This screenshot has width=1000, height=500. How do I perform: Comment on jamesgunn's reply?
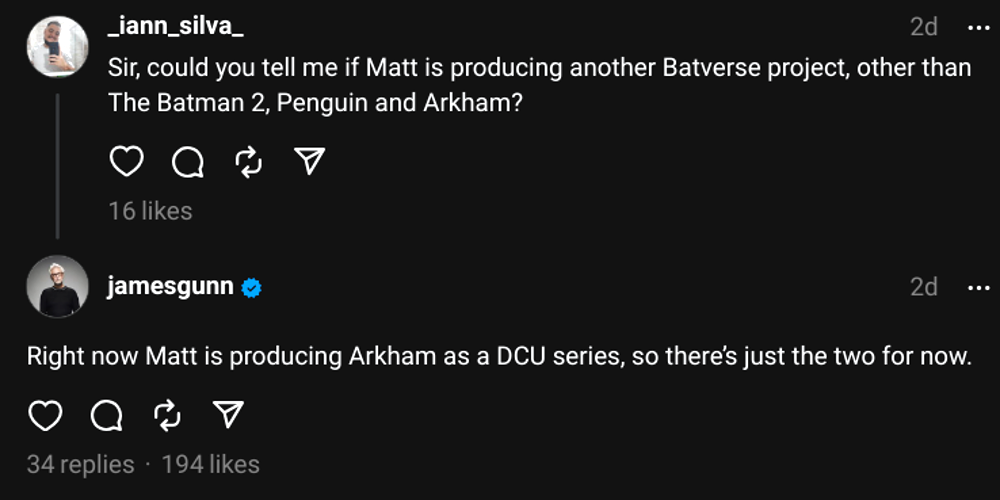coord(107,415)
